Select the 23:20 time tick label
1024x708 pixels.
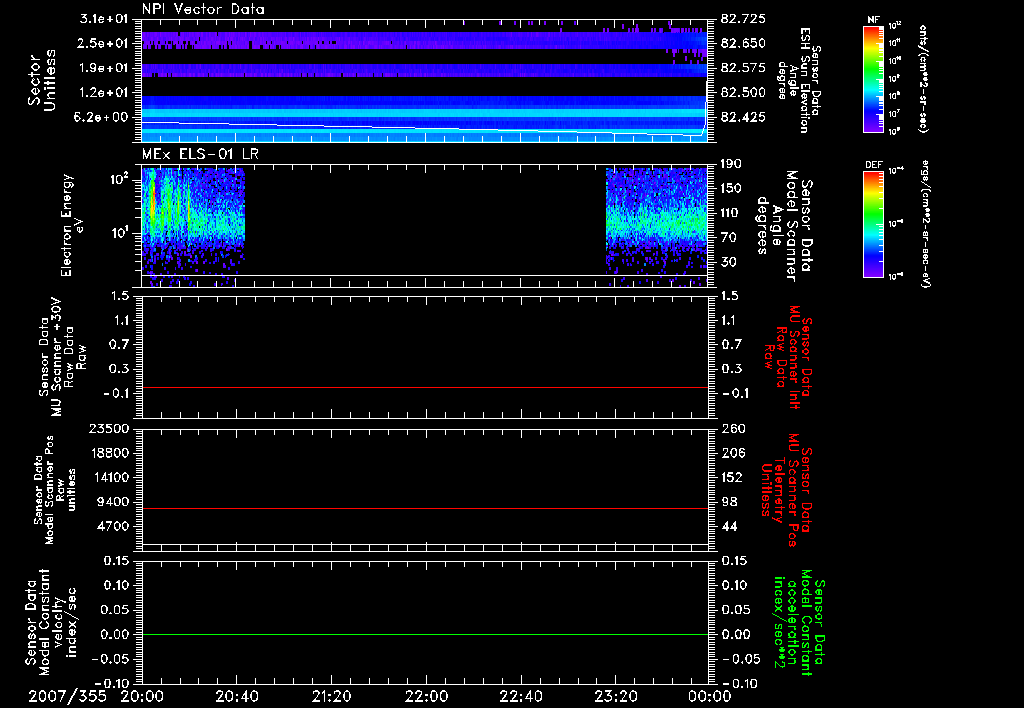614,695
